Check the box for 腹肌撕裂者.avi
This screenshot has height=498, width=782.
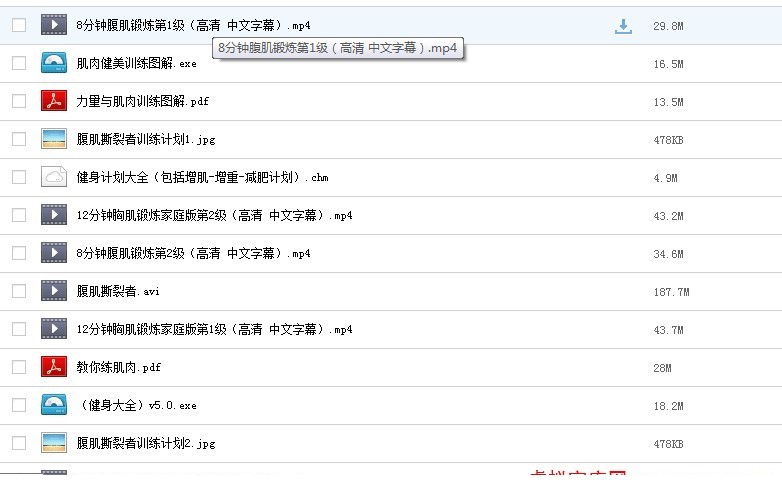(x=19, y=291)
